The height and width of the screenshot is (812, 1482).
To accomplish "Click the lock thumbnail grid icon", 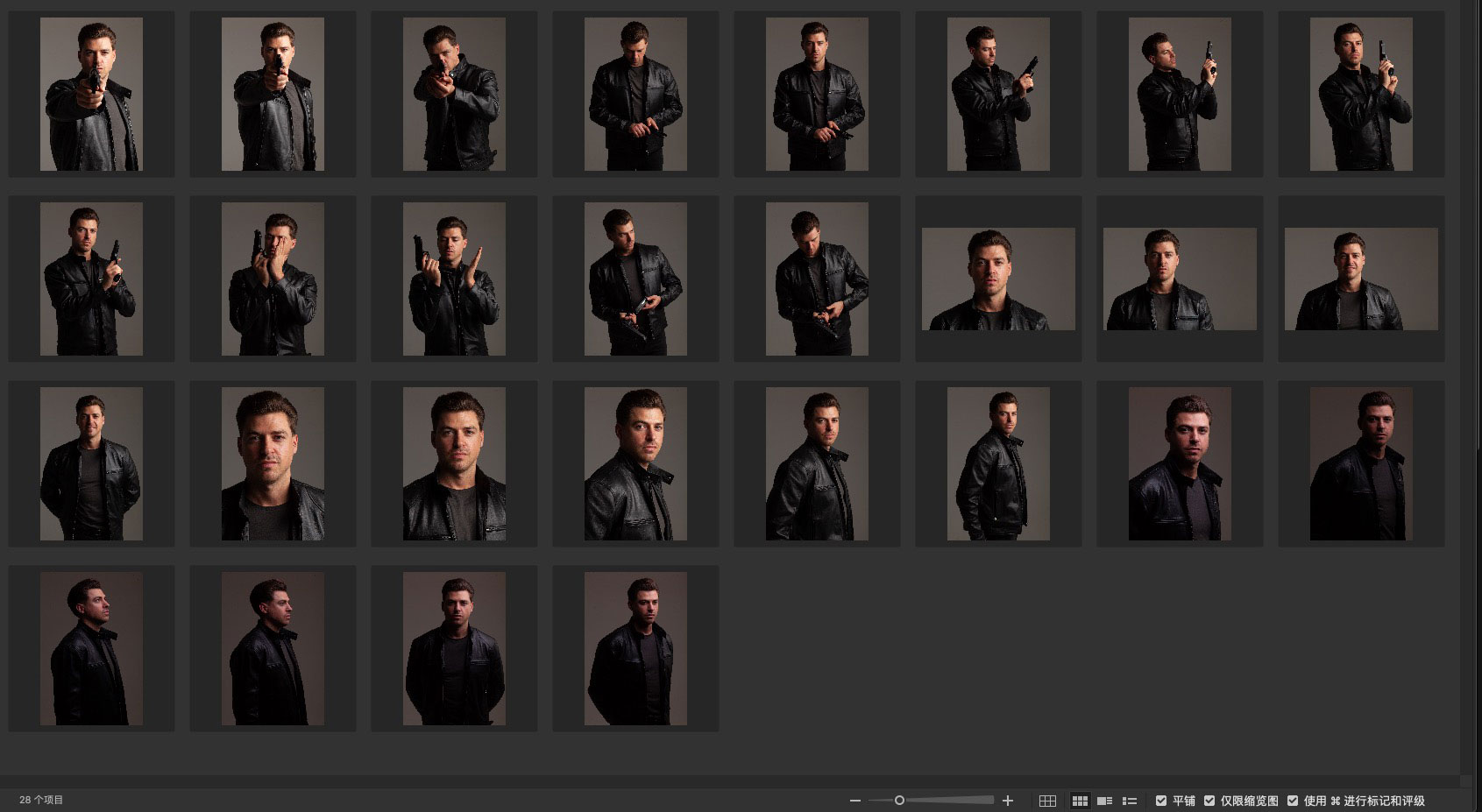I will [x=1047, y=801].
